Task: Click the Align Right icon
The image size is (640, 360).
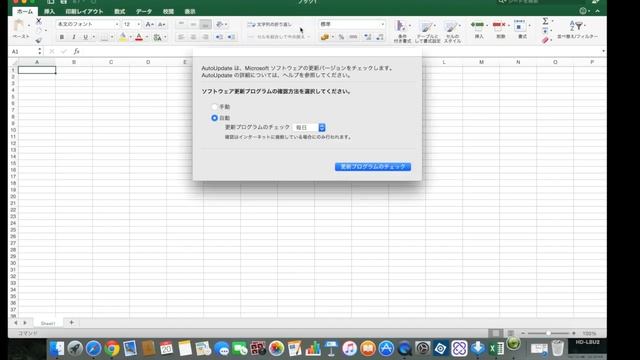Action: coord(205,37)
